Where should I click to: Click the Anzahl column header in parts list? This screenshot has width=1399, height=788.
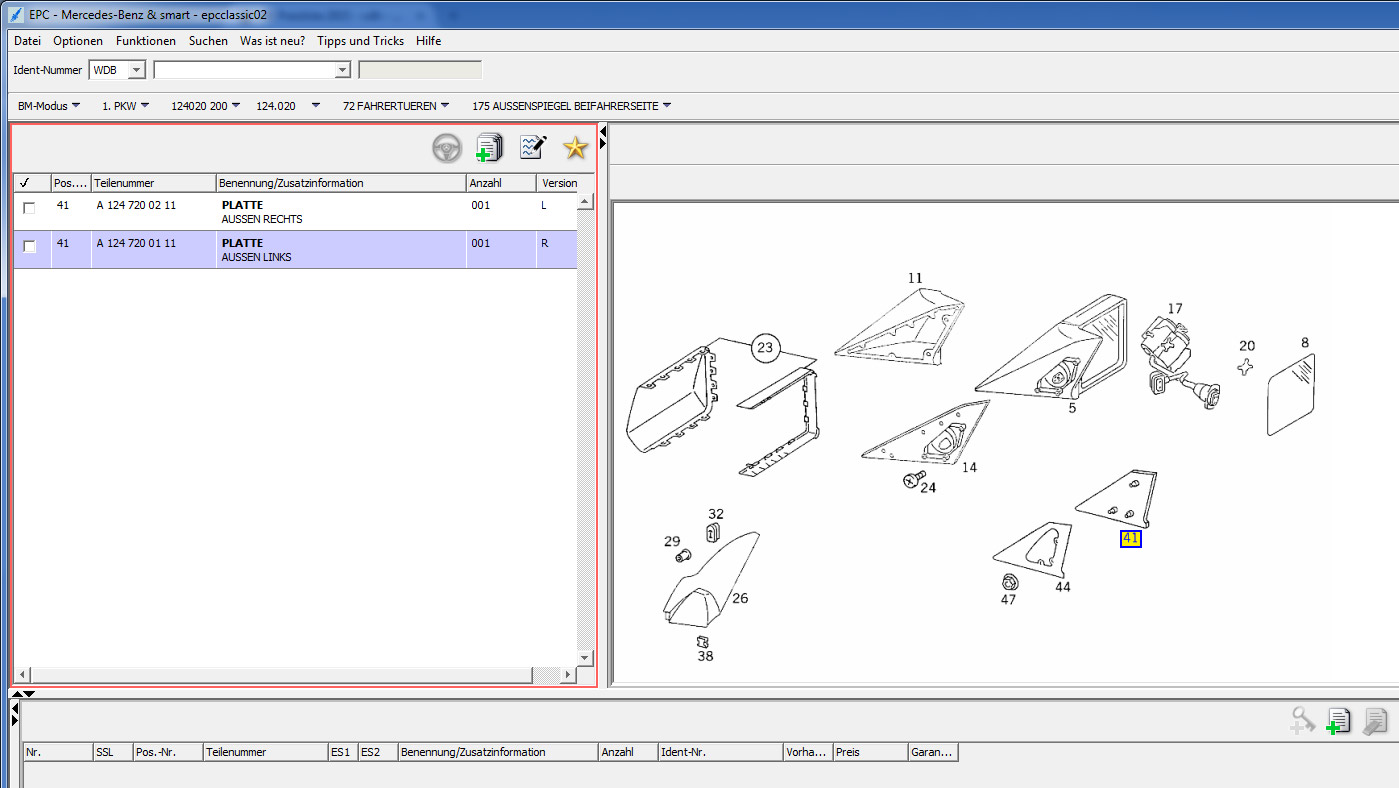pos(501,183)
